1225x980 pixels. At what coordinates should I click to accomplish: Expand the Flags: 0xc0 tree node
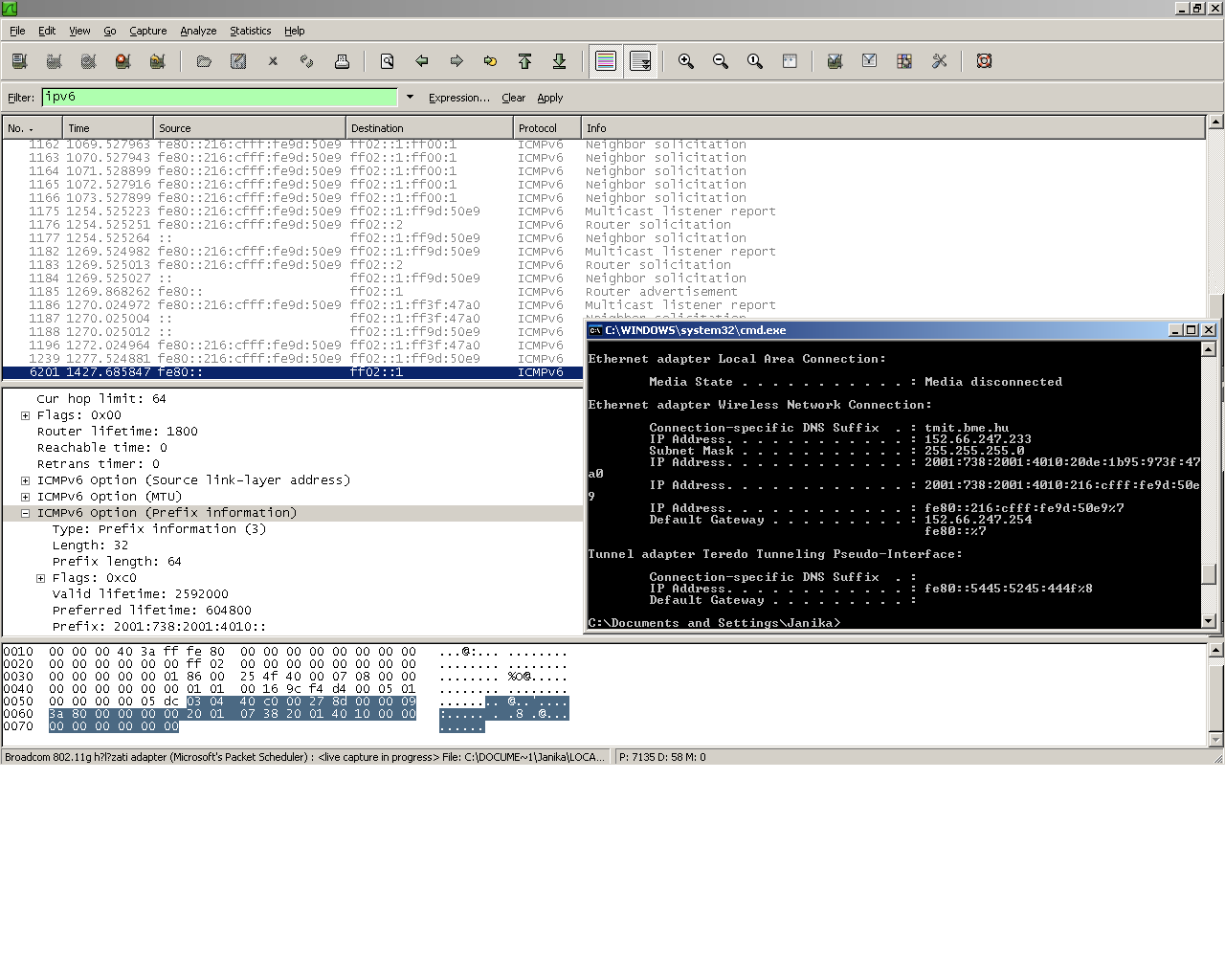pyautogui.click(x=40, y=578)
